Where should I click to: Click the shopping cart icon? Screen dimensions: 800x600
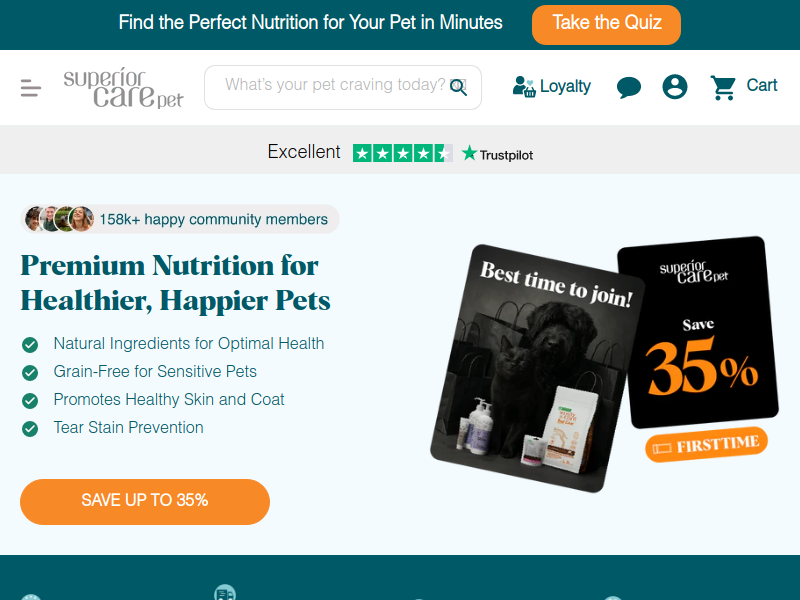click(x=723, y=87)
